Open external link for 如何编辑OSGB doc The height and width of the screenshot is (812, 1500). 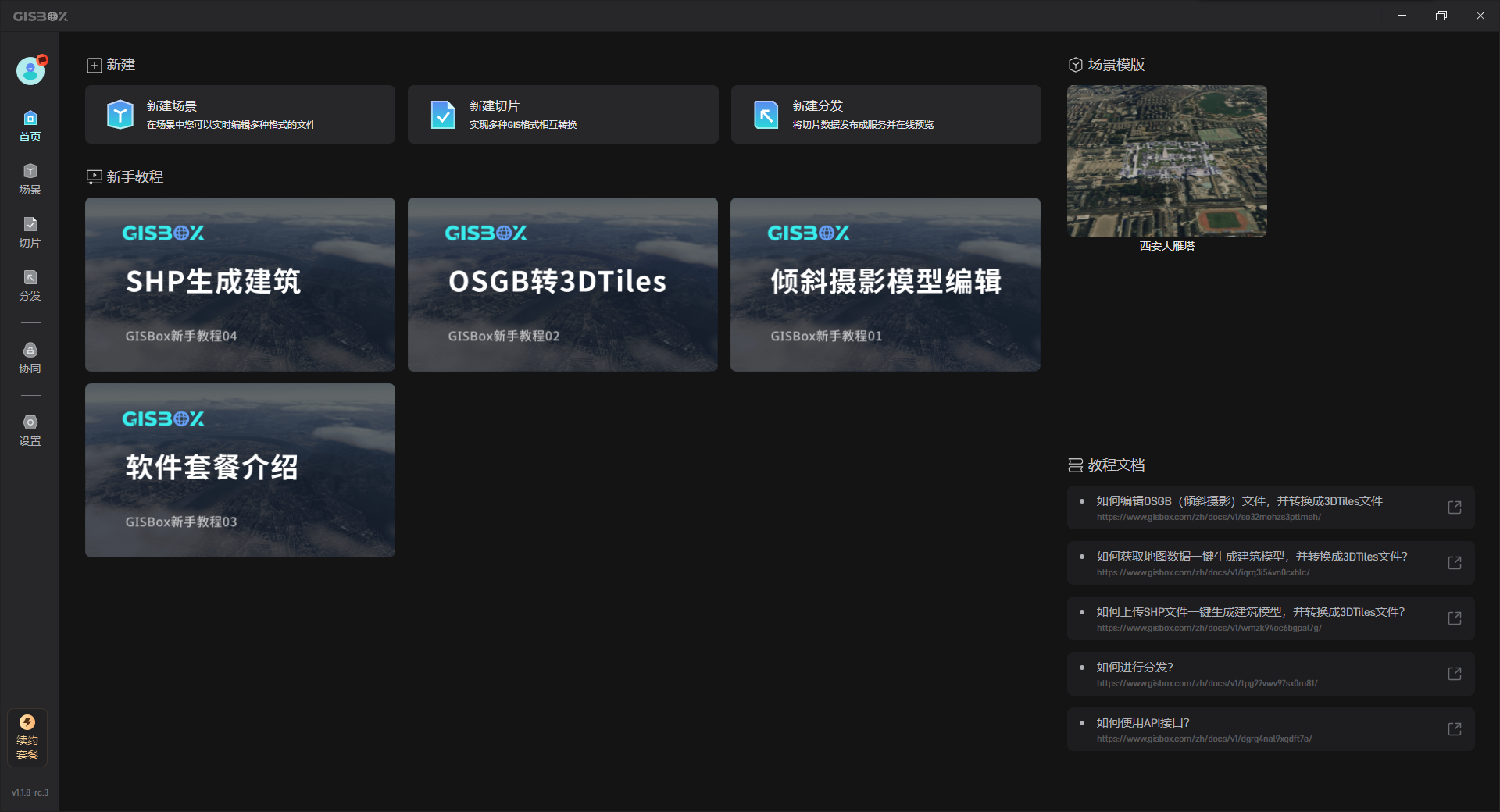tap(1455, 507)
